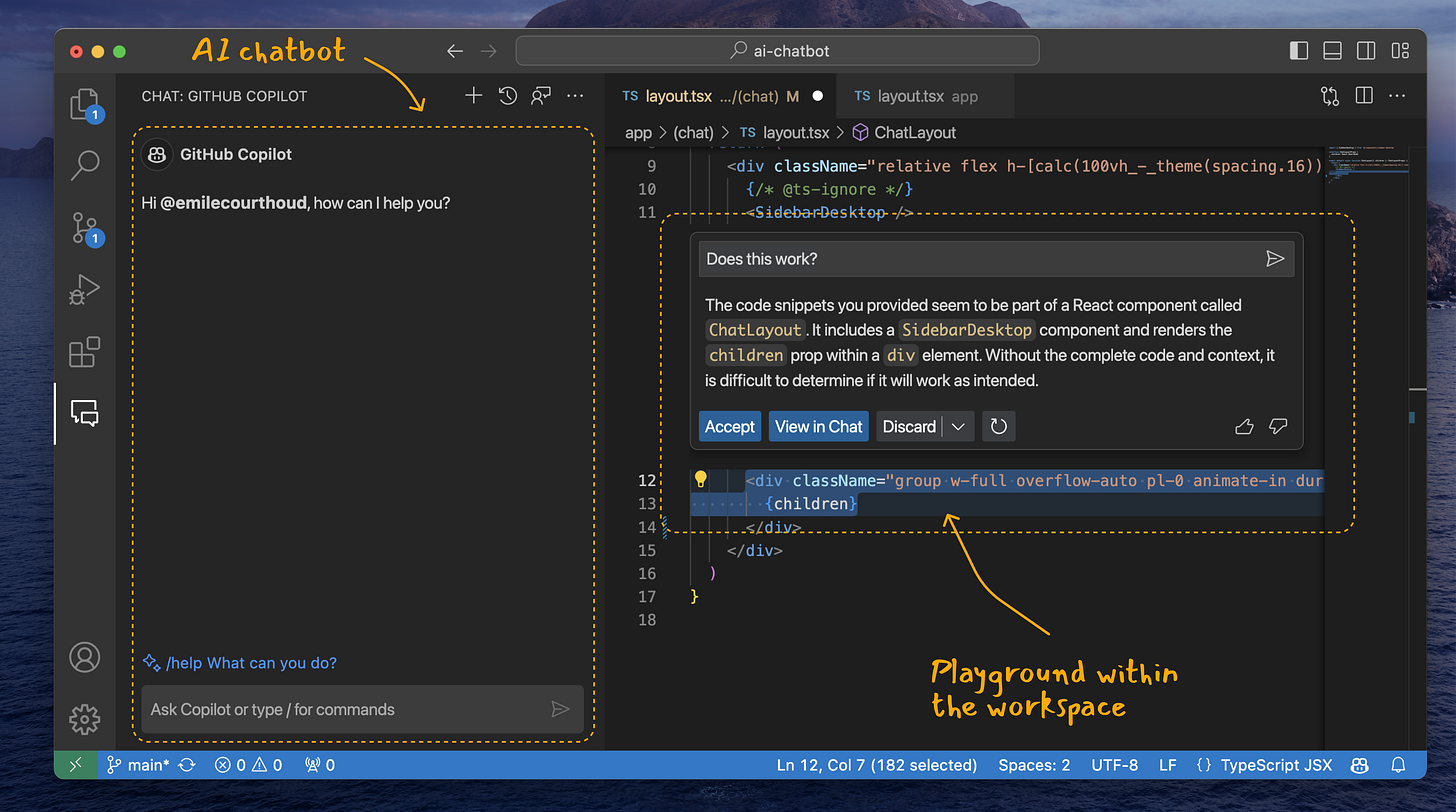Toggle the secondary side bar layout
Image resolution: width=1456 pixels, height=812 pixels.
click(1366, 50)
